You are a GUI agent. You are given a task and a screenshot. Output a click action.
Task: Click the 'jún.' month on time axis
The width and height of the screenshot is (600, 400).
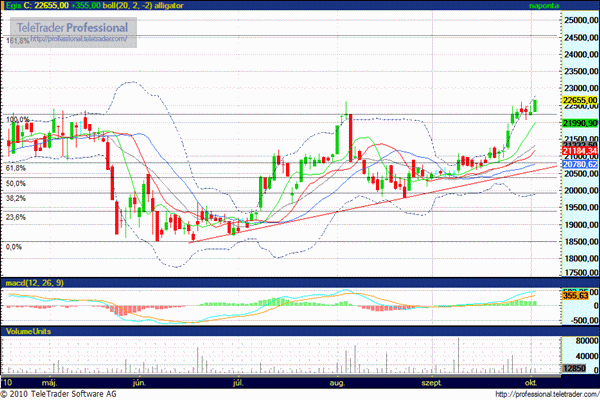click(138, 382)
